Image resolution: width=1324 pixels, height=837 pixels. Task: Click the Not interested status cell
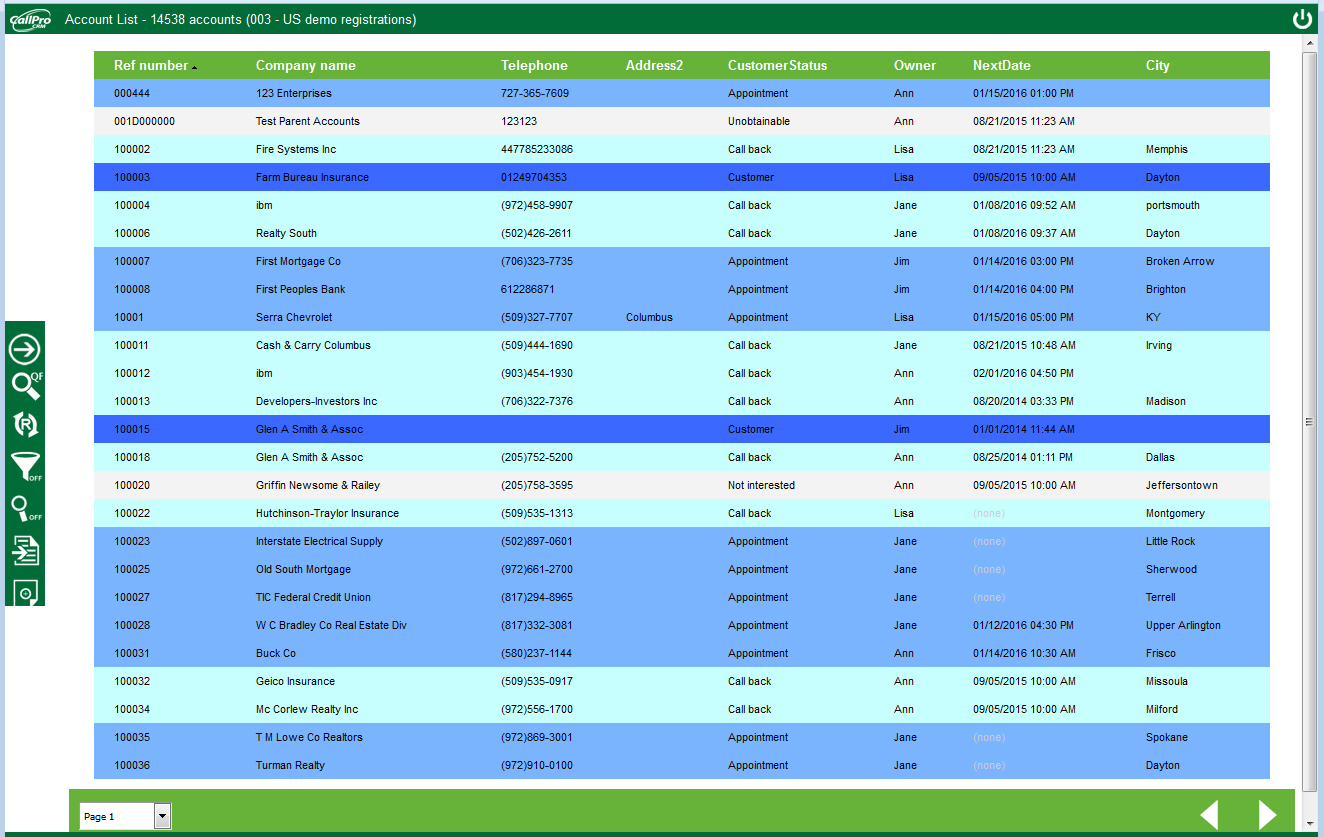pyautogui.click(x=761, y=485)
